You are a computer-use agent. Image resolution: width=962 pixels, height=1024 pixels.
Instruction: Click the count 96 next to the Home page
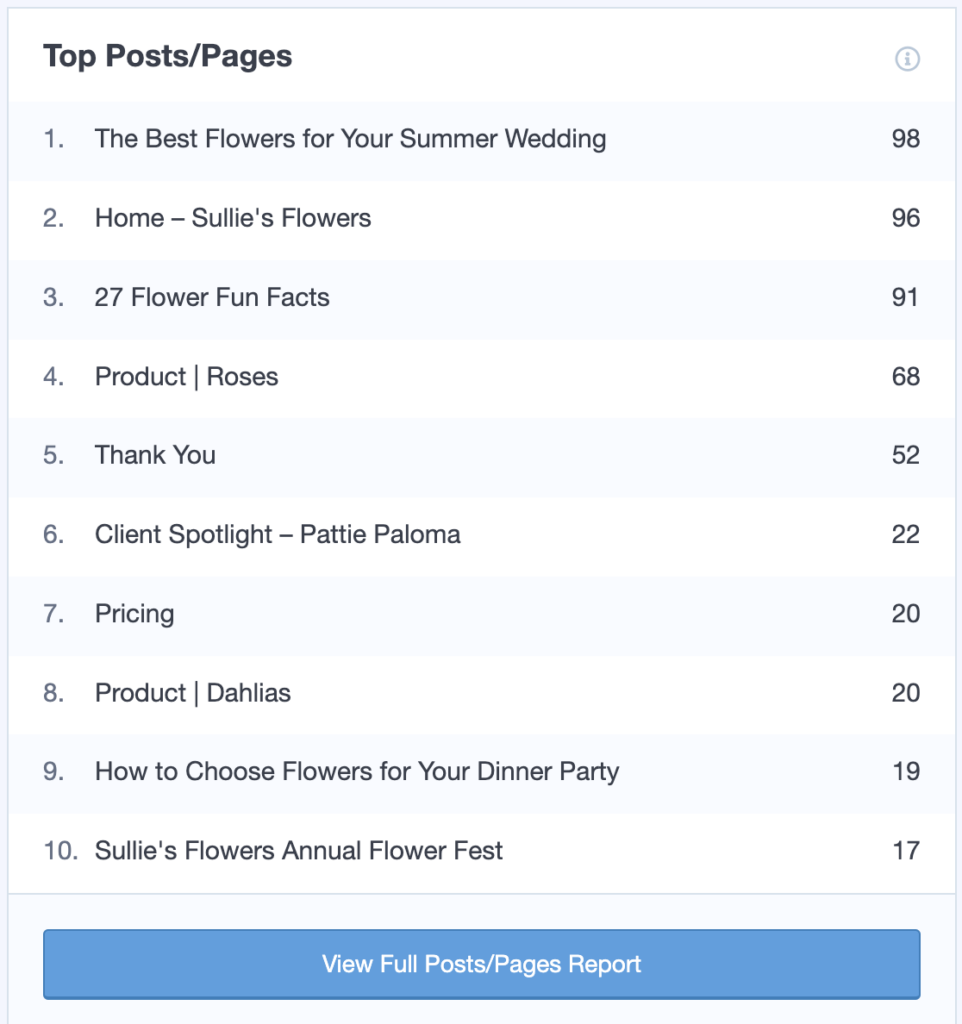(906, 218)
